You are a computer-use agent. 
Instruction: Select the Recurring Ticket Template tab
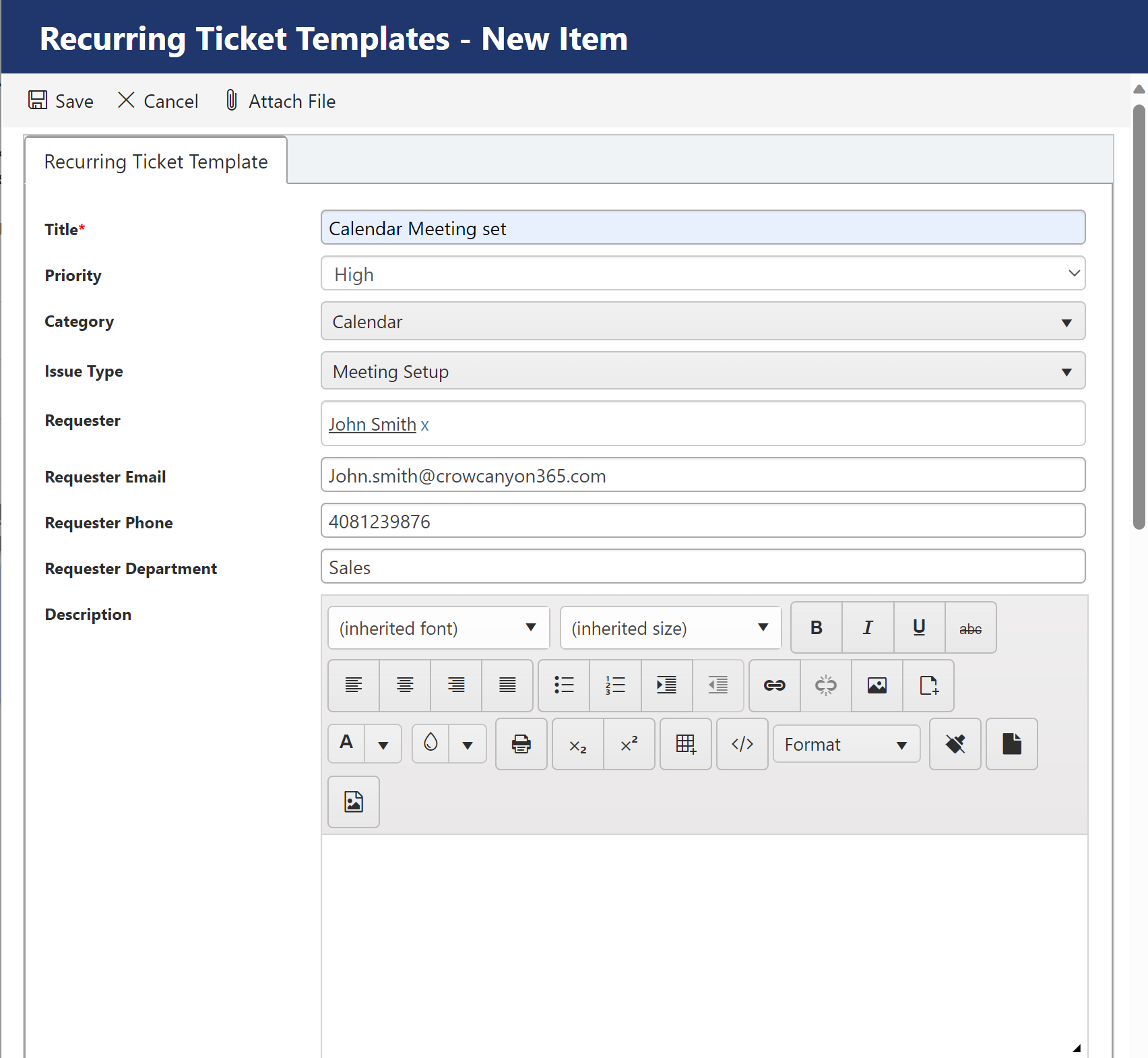coord(156,162)
